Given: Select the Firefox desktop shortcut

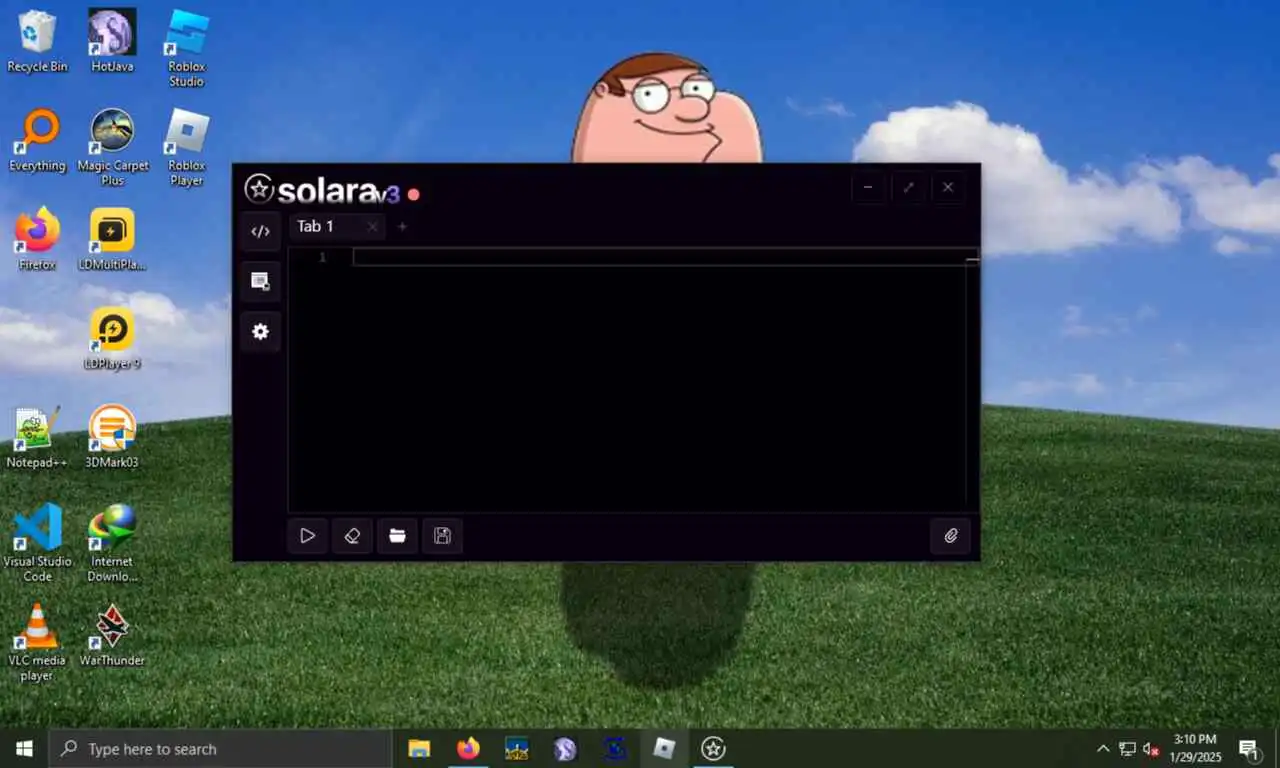Looking at the screenshot, I should (x=37, y=240).
